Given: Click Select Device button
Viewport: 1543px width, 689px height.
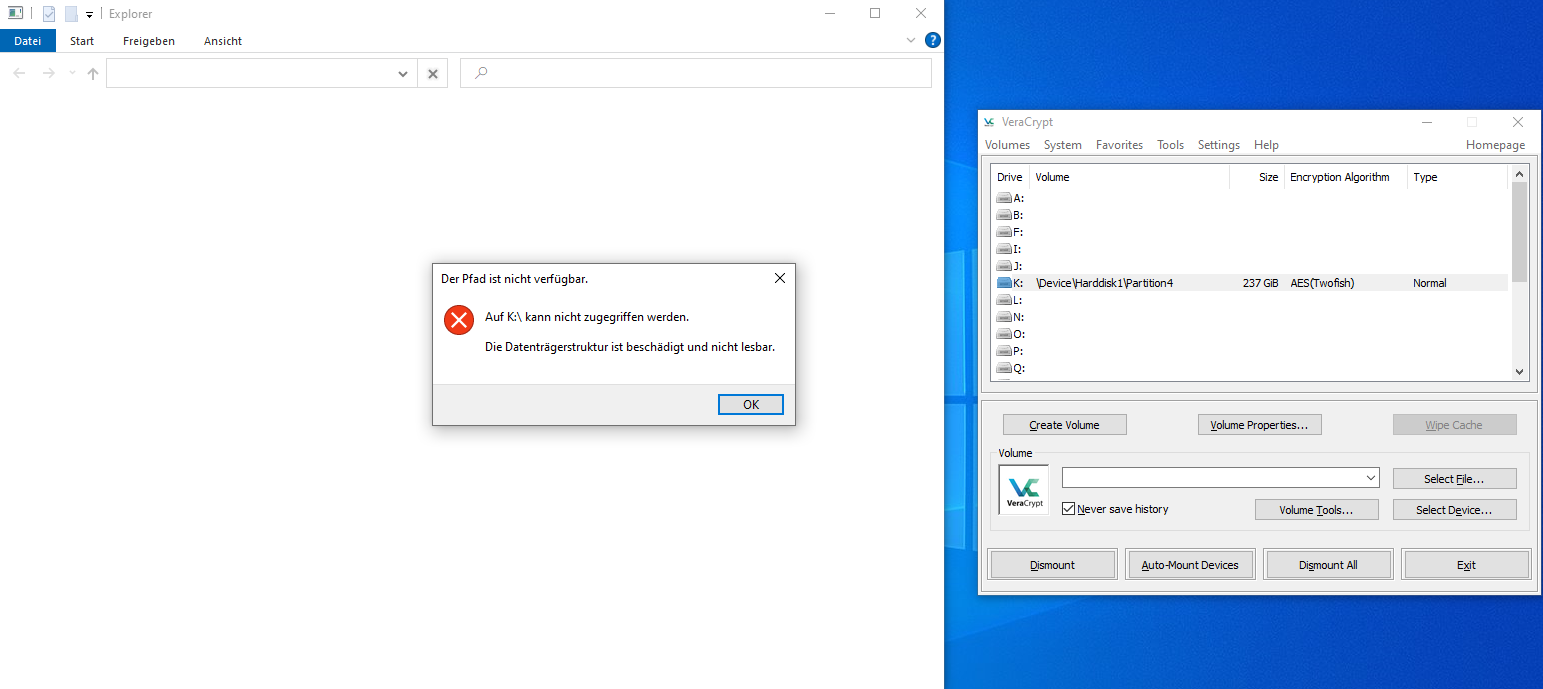Looking at the screenshot, I should coord(1454,510).
